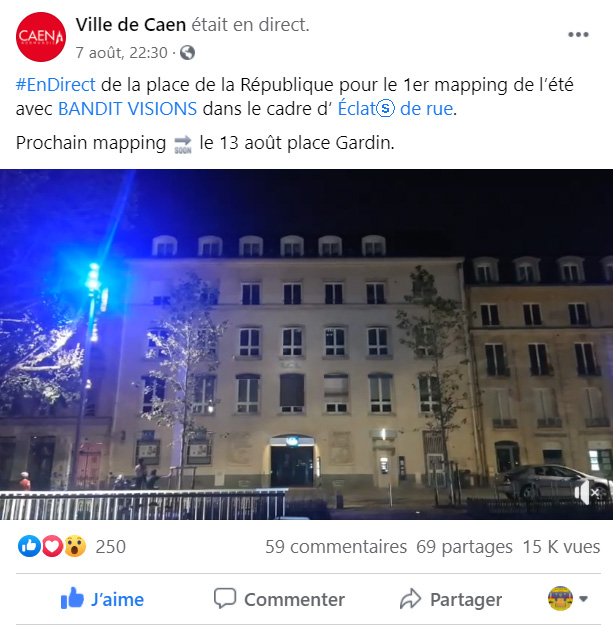Unmute the video with the speaker icon

(586, 492)
